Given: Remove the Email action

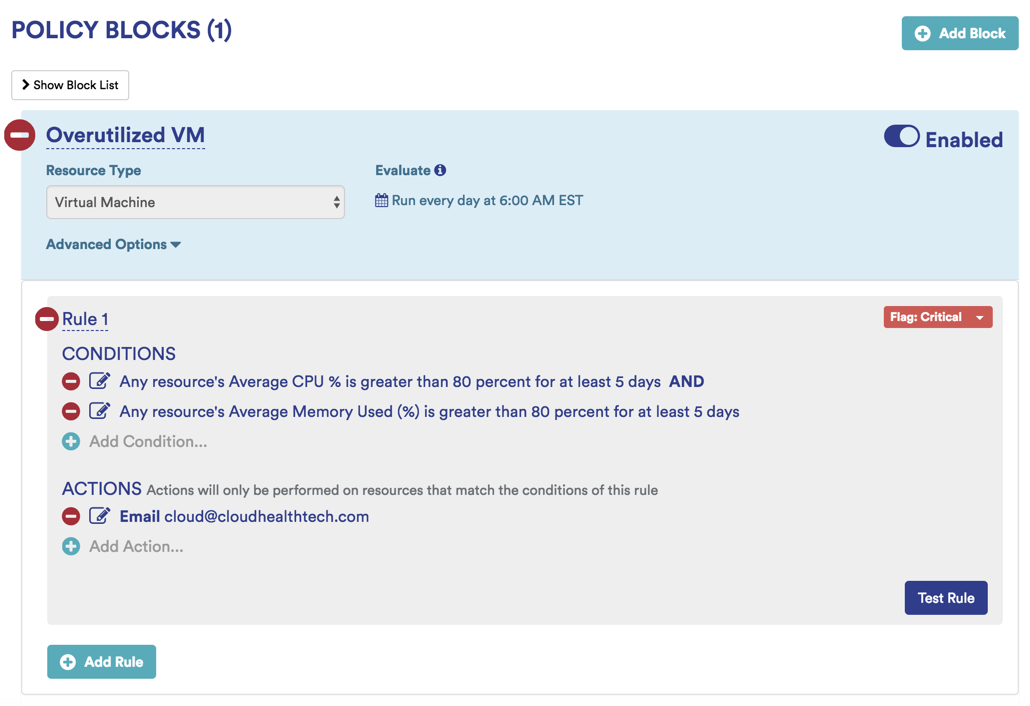Looking at the screenshot, I should pos(71,516).
